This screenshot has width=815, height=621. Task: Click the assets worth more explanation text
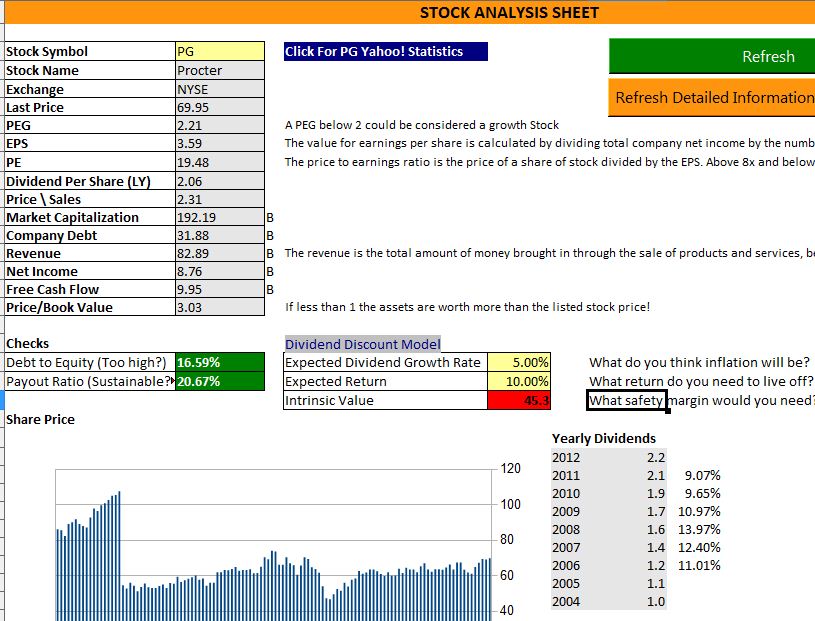pyautogui.click(x=467, y=307)
